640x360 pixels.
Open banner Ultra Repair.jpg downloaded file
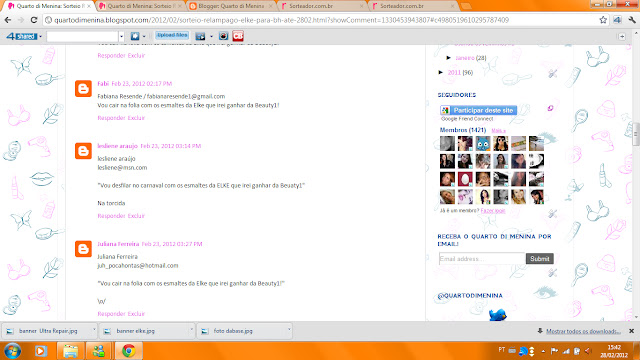click(x=48, y=331)
